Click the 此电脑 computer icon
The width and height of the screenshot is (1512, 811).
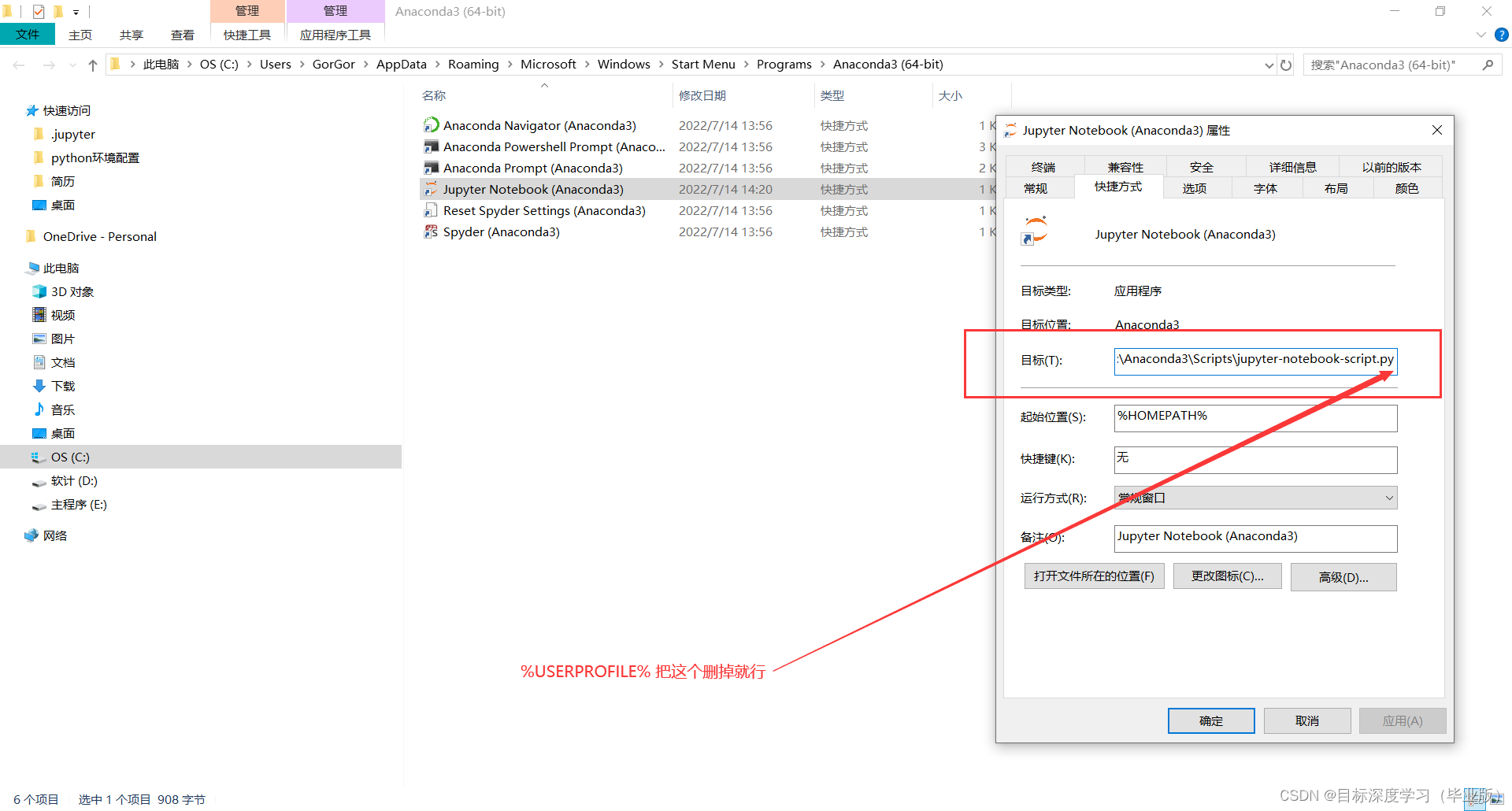pyautogui.click(x=32, y=268)
